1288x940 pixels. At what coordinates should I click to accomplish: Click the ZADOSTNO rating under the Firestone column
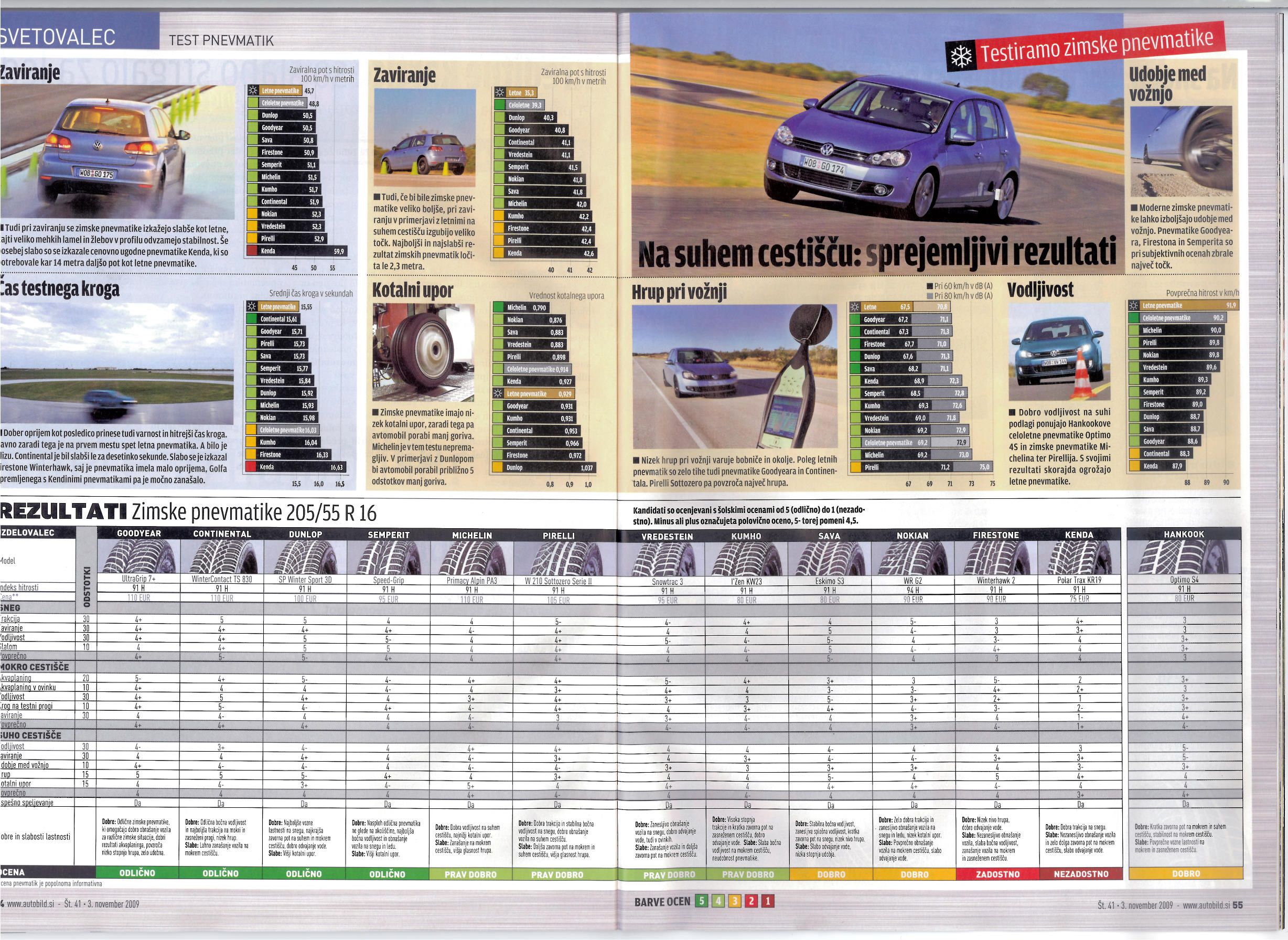997,874
